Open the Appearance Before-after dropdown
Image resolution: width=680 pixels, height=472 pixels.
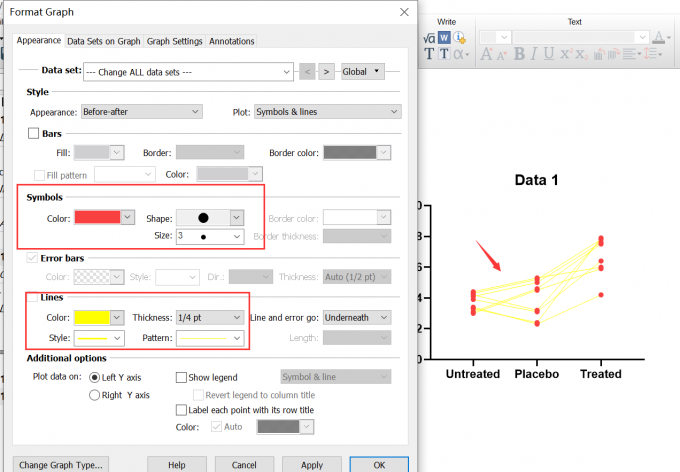coord(142,111)
